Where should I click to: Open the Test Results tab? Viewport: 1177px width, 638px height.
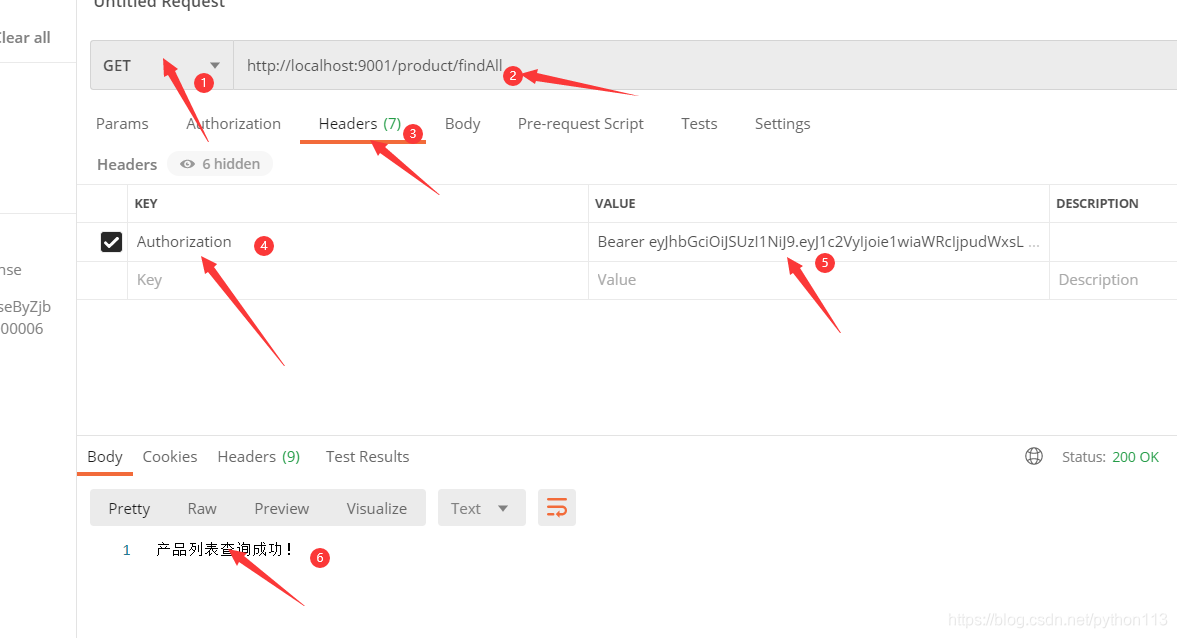[367, 456]
